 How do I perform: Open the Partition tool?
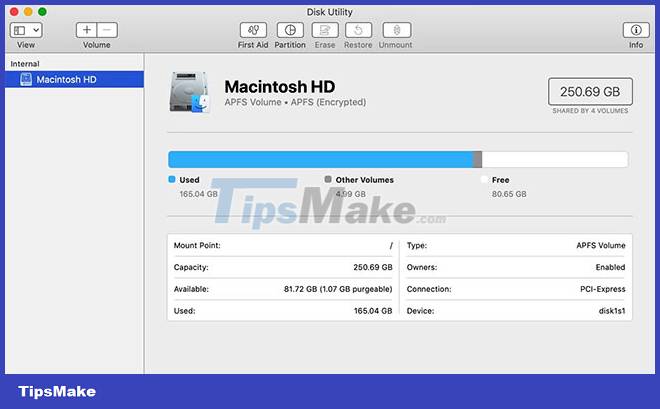[290, 30]
